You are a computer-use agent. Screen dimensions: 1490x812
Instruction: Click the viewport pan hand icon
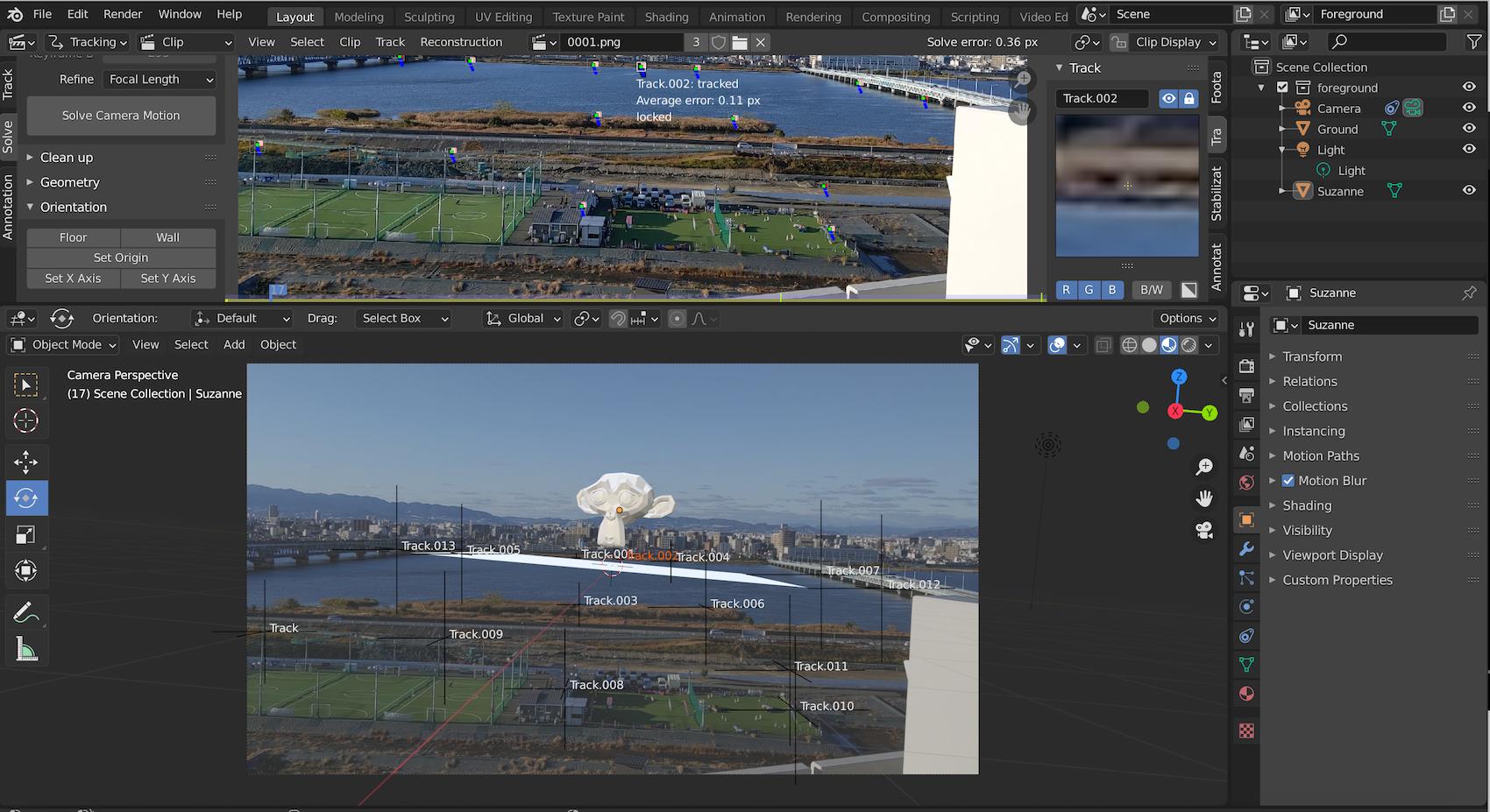click(1204, 498)
